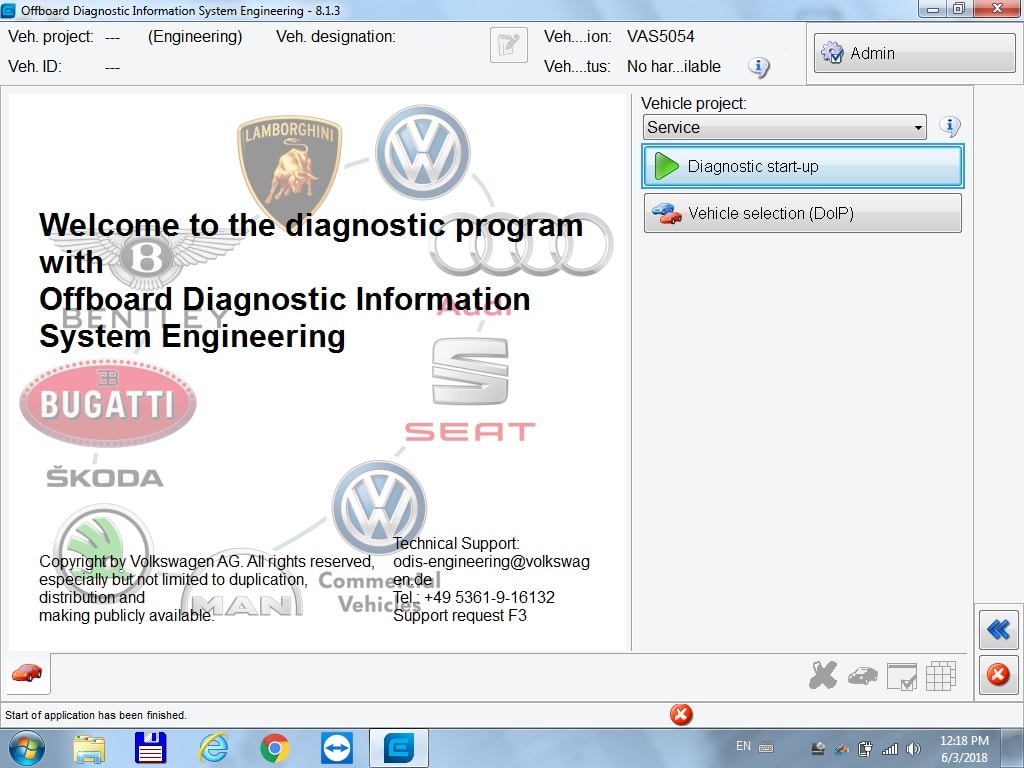Click the ODIS app icon in title bar

[x=8, y=10]
